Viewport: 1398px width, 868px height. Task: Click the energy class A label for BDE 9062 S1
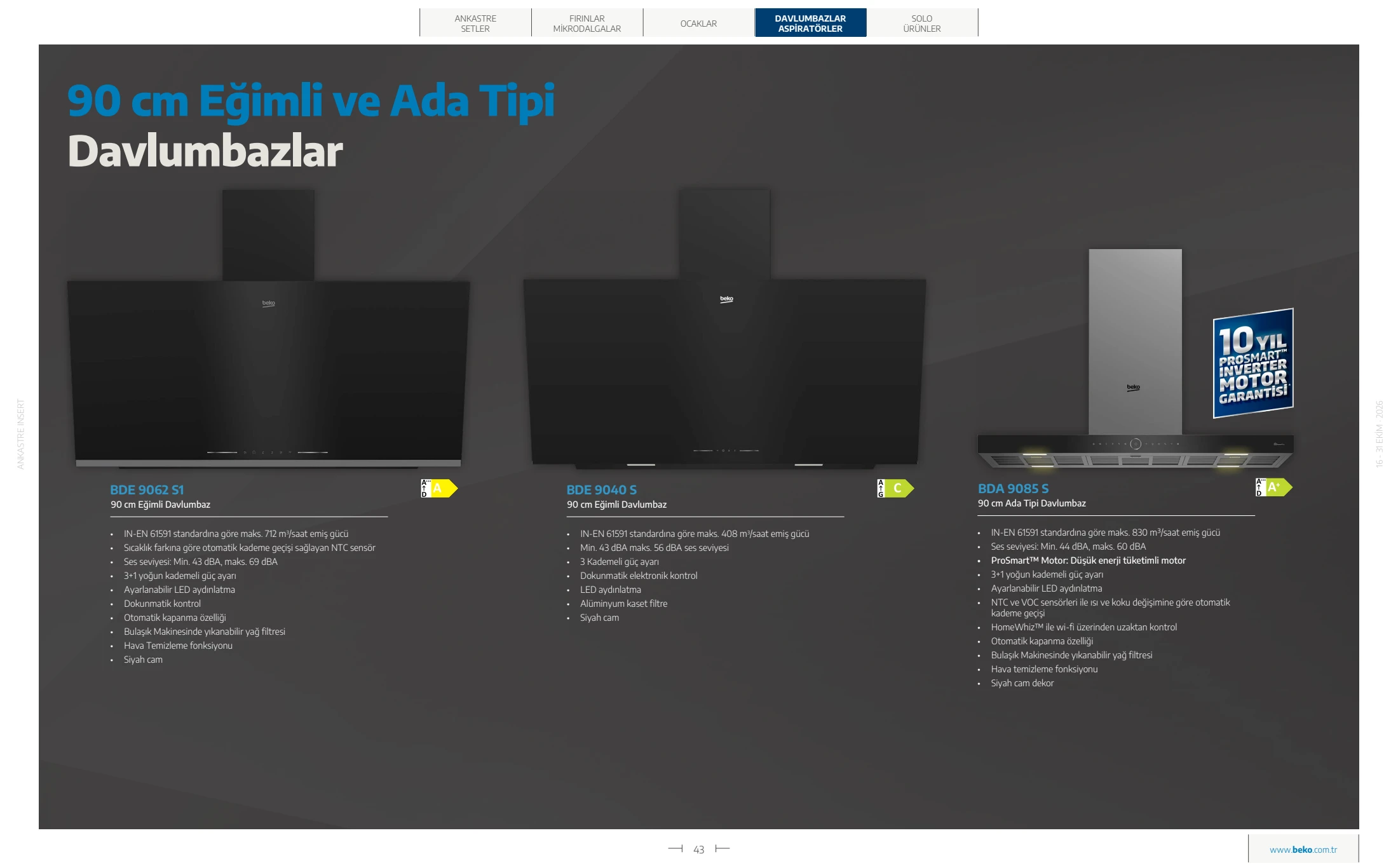tap(439, 488)
